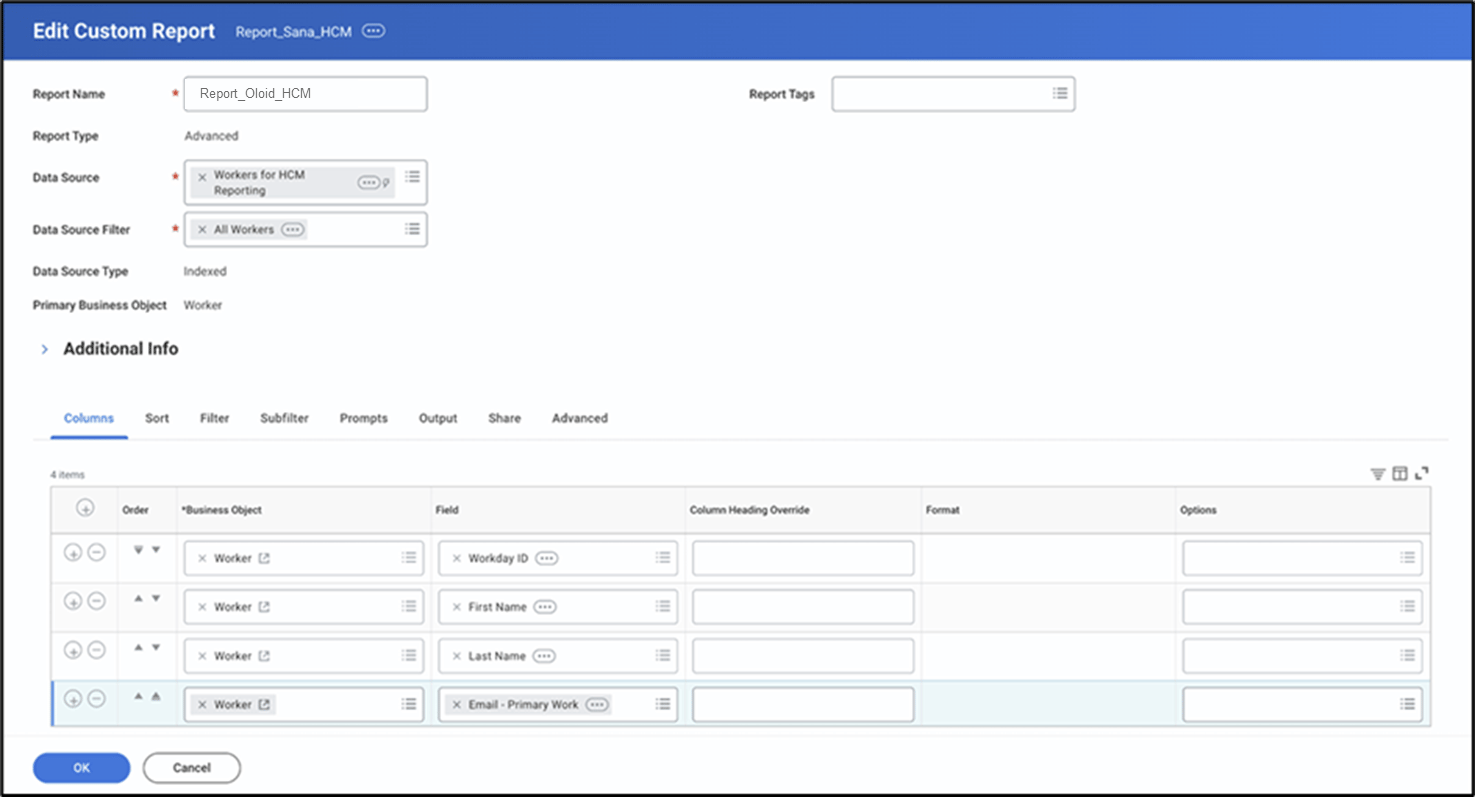Viewport: 1475px width, 797px height.
Task: Click the Report Name input field
Action: [306, 94]
